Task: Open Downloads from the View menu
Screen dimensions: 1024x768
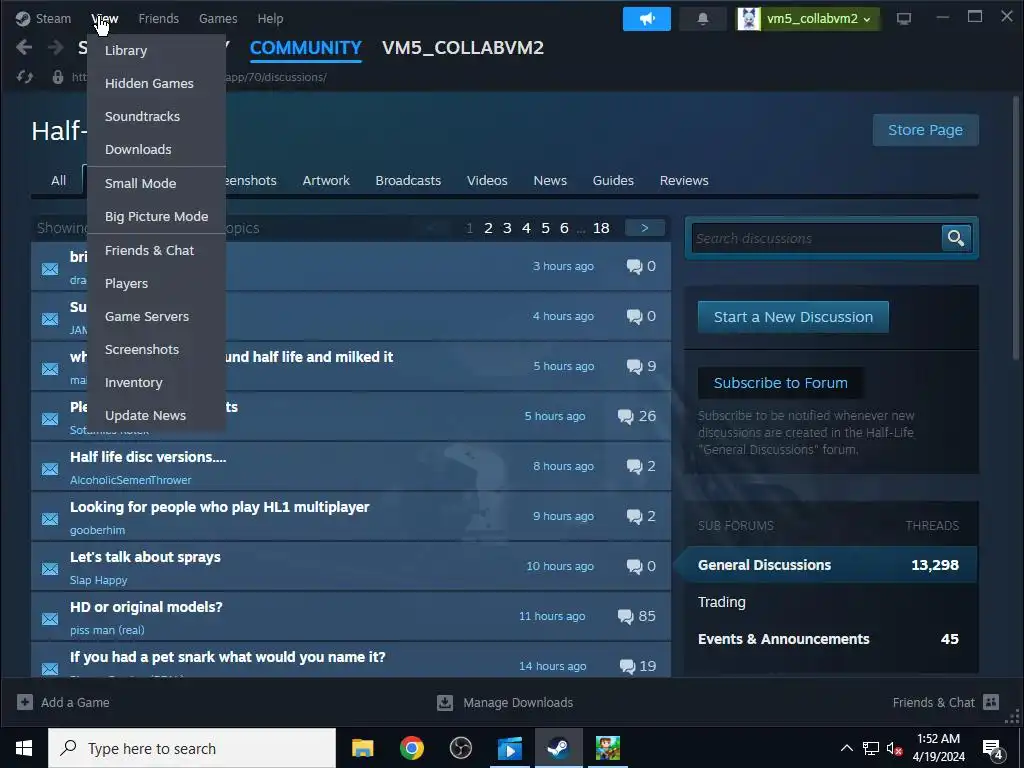Action: pyautogui.click(x=157, y=150)
